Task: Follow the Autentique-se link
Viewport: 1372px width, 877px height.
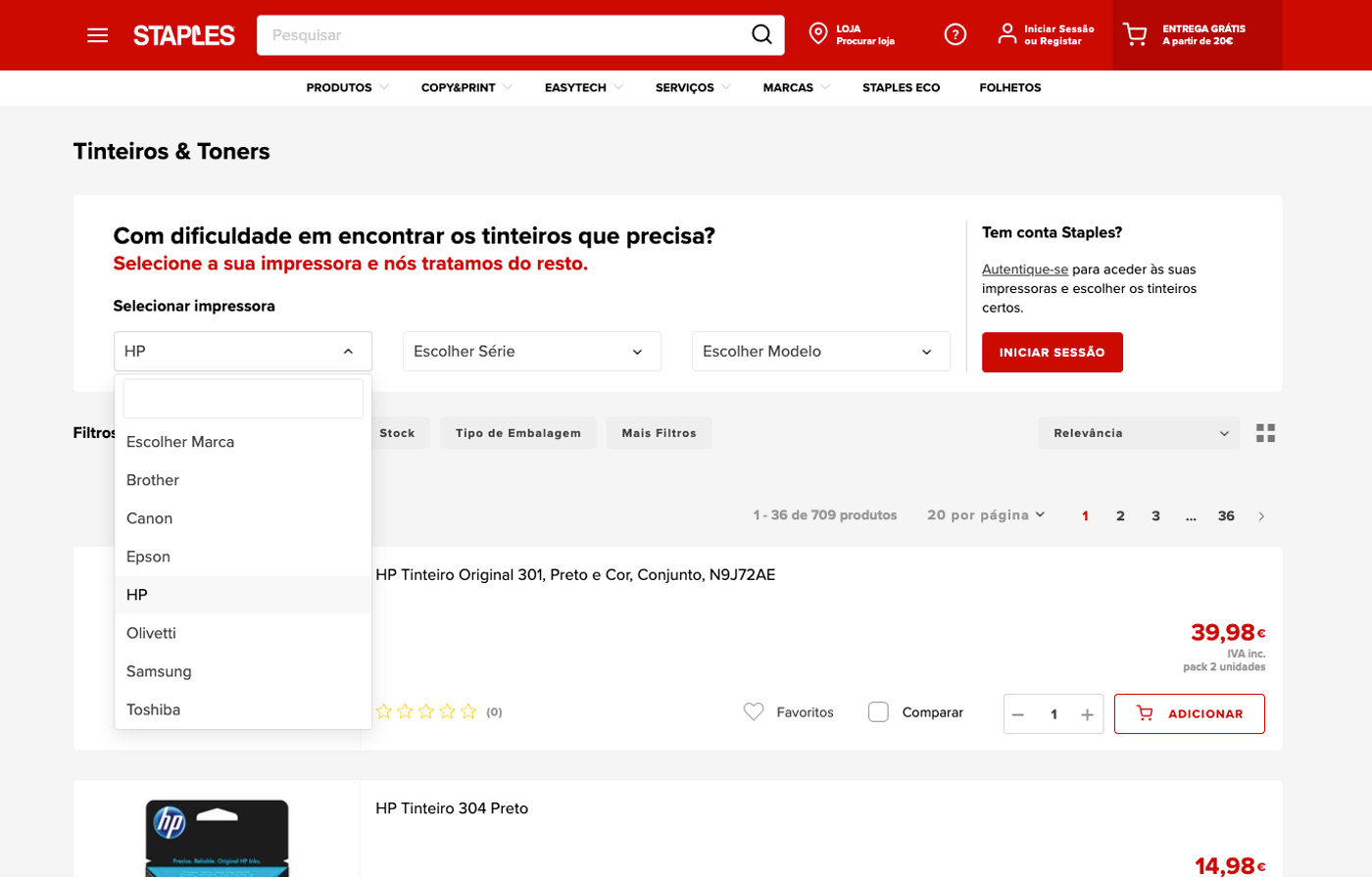Action: (1025, 269)
